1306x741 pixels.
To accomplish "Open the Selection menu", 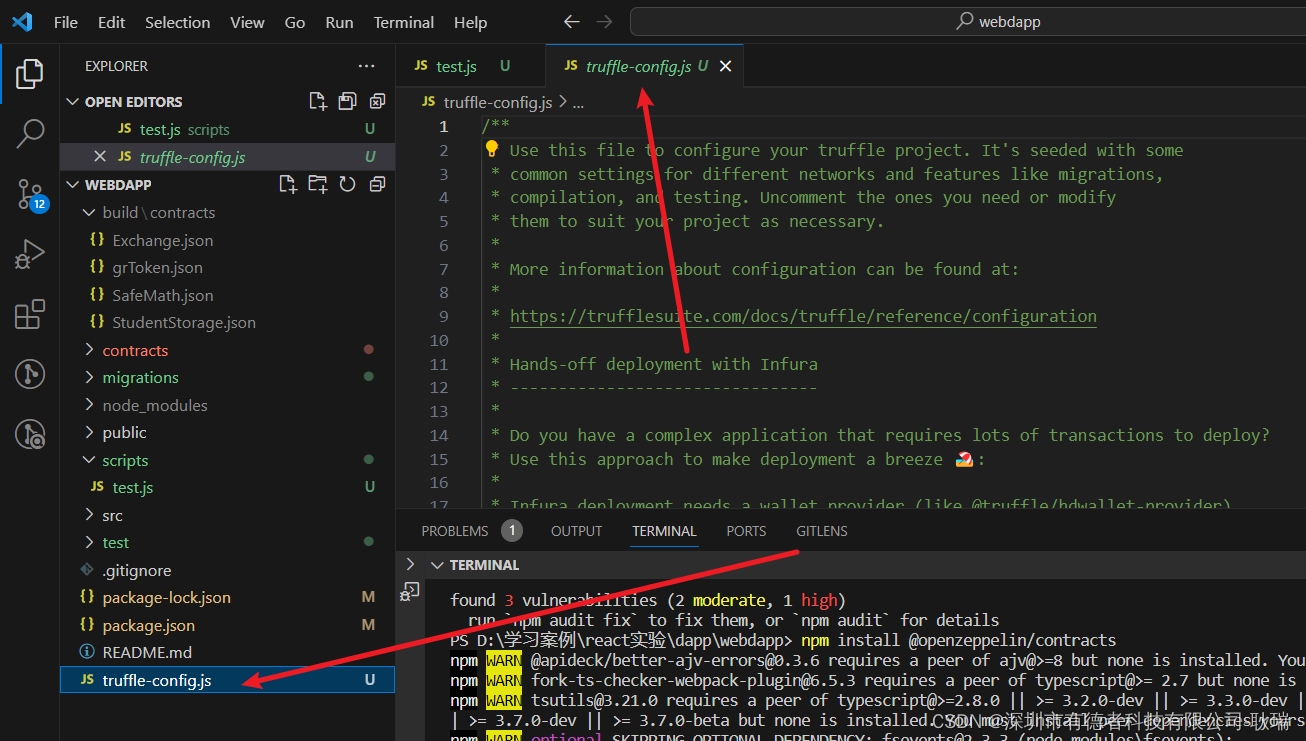I will [178, 22].
